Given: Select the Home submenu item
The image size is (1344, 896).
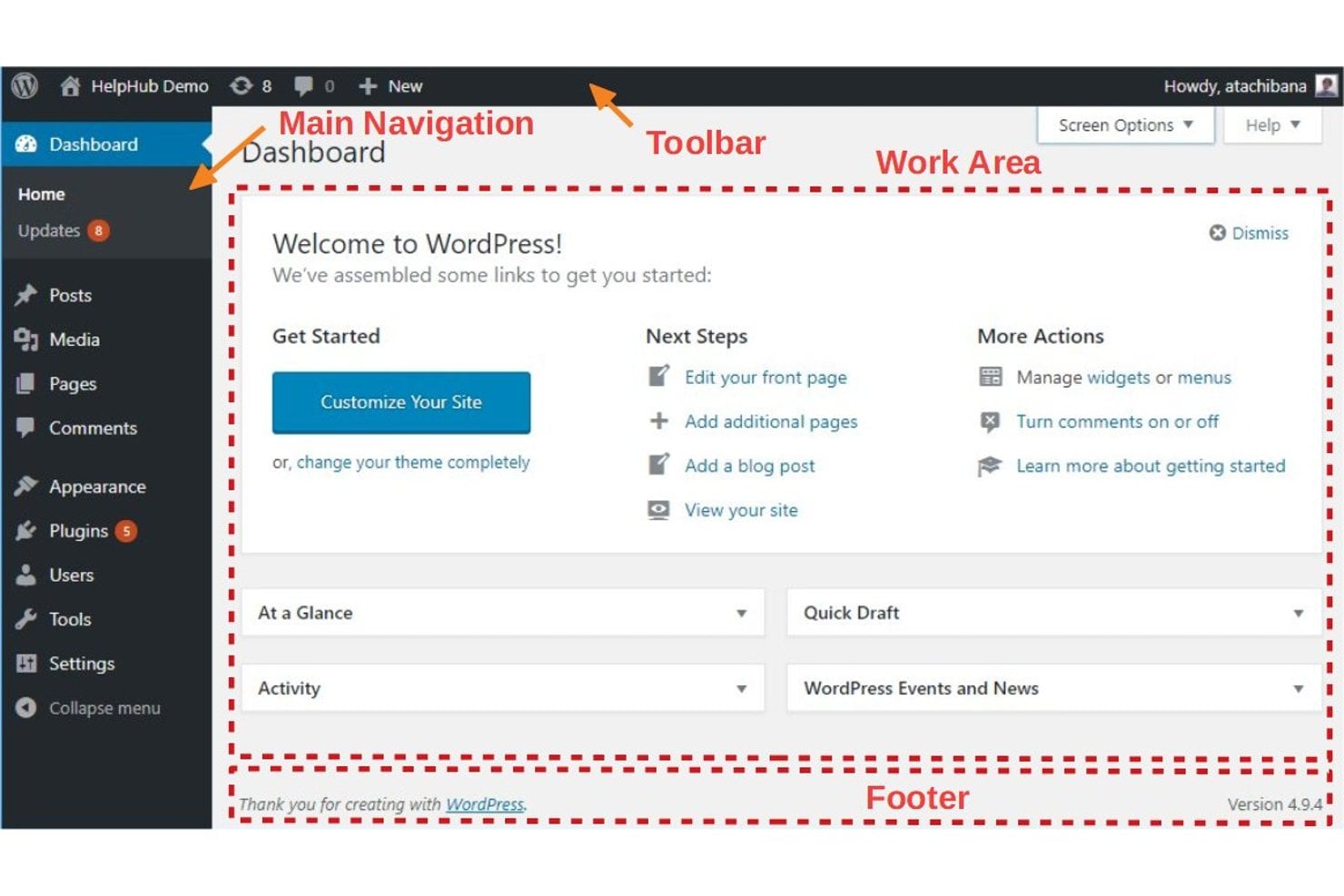Looking at the screenshot, I should tap(42, 194).
